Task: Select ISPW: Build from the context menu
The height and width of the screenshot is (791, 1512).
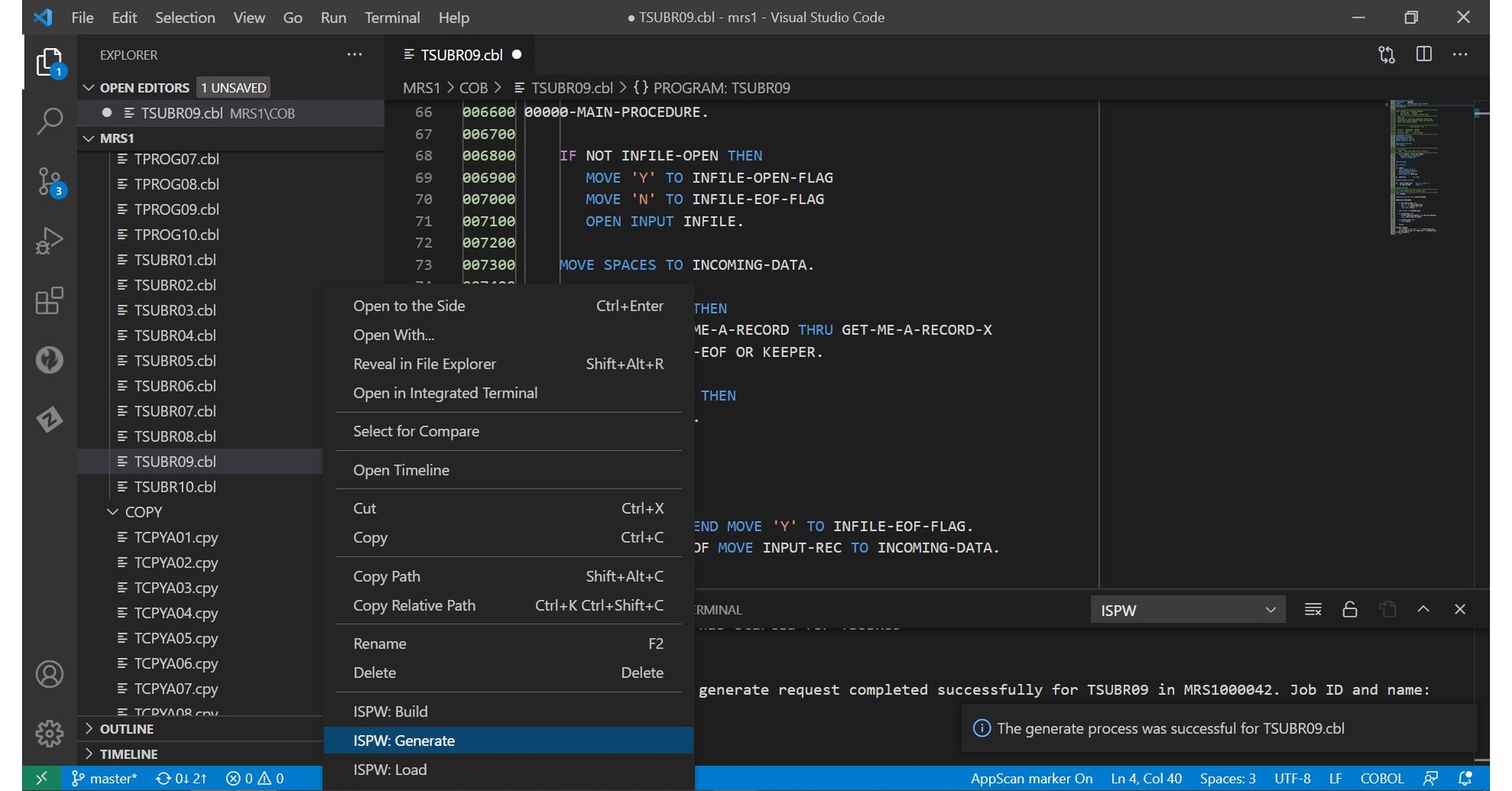Action: click(x=391, y=711)
